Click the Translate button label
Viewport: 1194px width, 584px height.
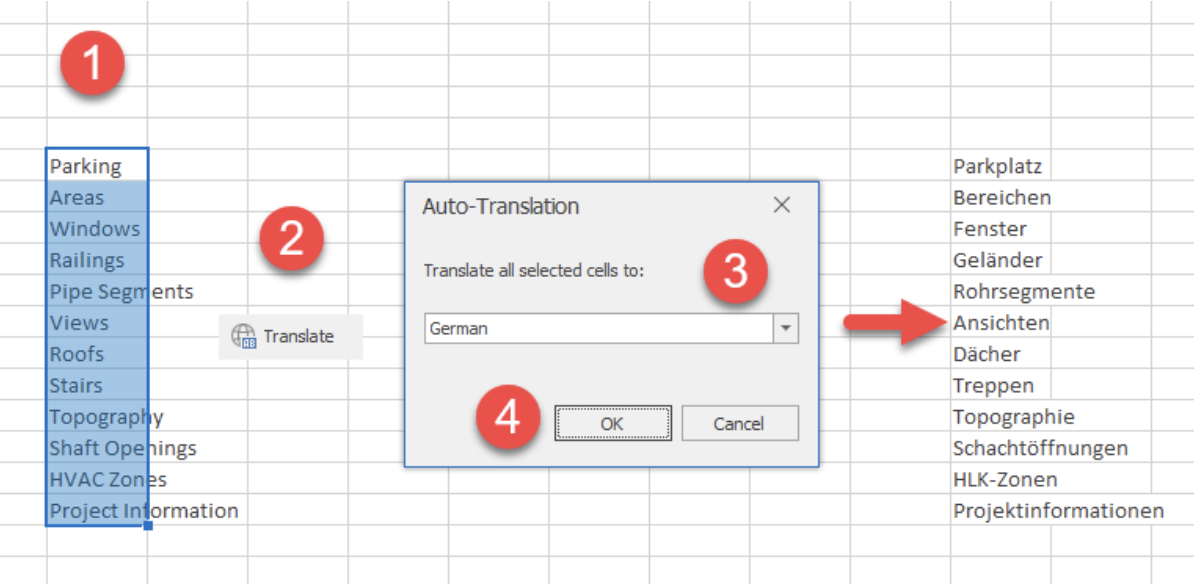[x=298, y=337]
